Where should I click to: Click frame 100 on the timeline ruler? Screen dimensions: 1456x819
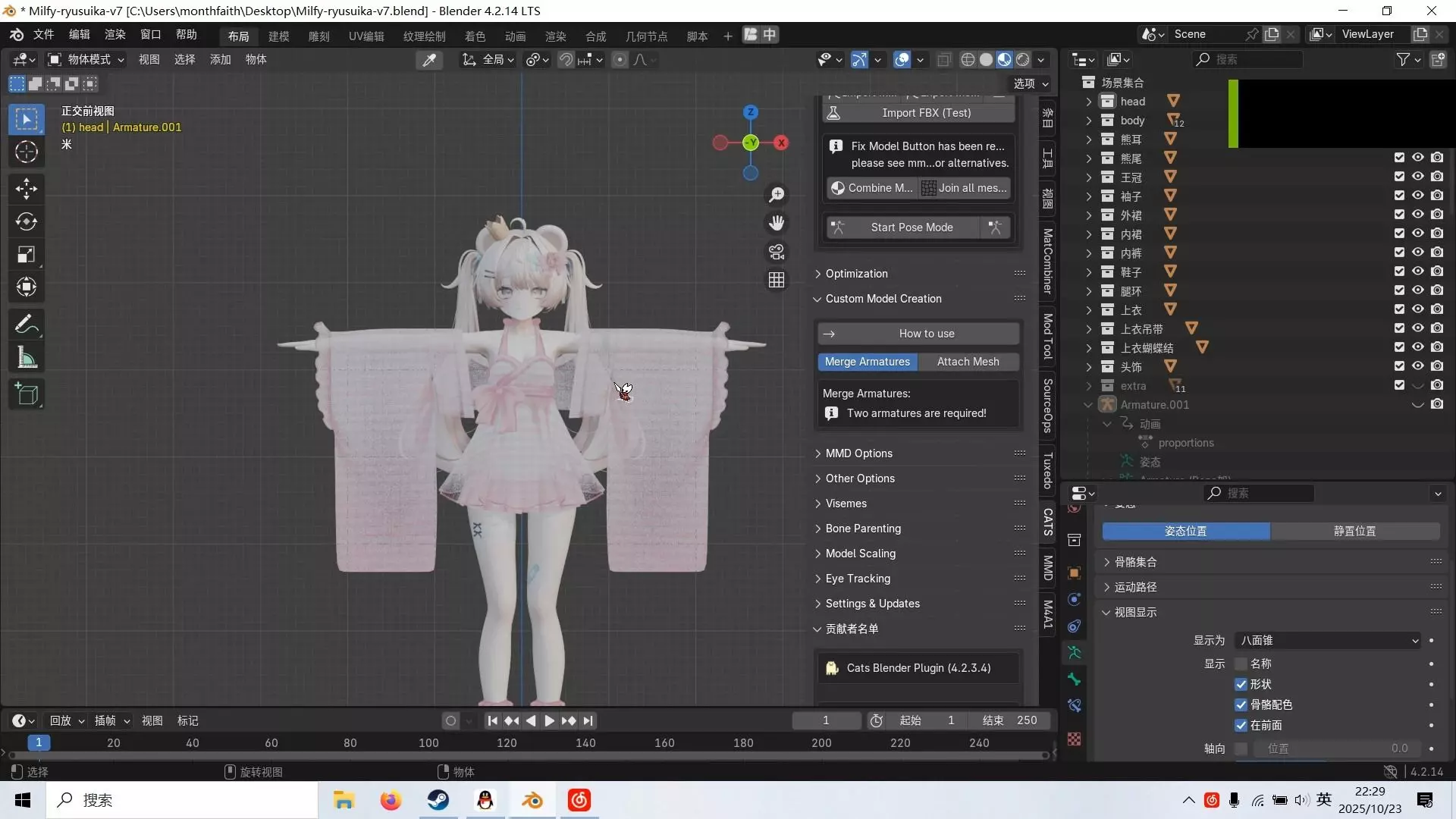point(428,743)
